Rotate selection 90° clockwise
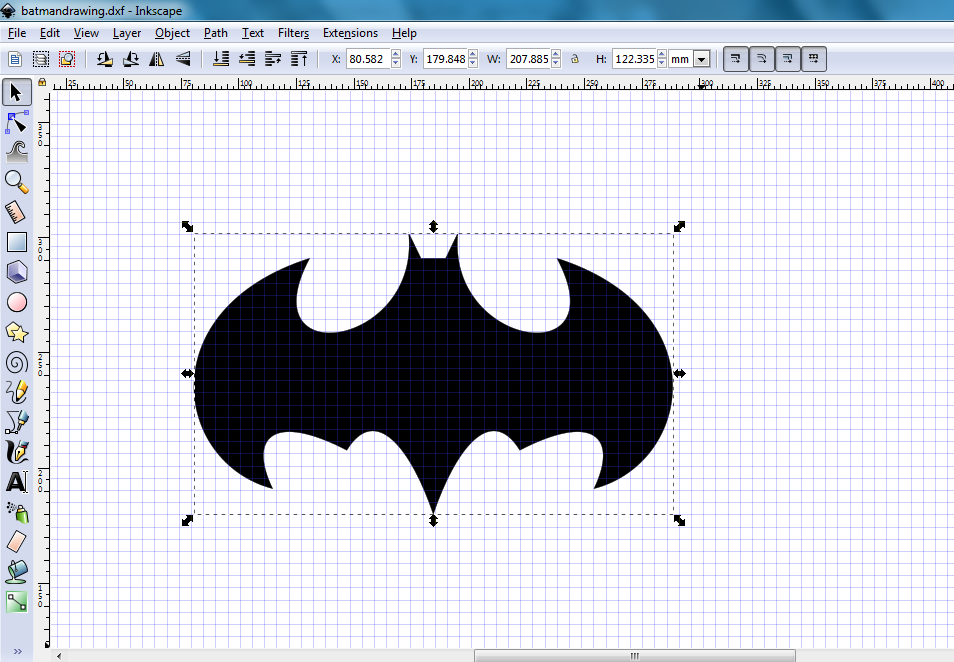Viewport: 954px width, 662px height. click(131, 59)
